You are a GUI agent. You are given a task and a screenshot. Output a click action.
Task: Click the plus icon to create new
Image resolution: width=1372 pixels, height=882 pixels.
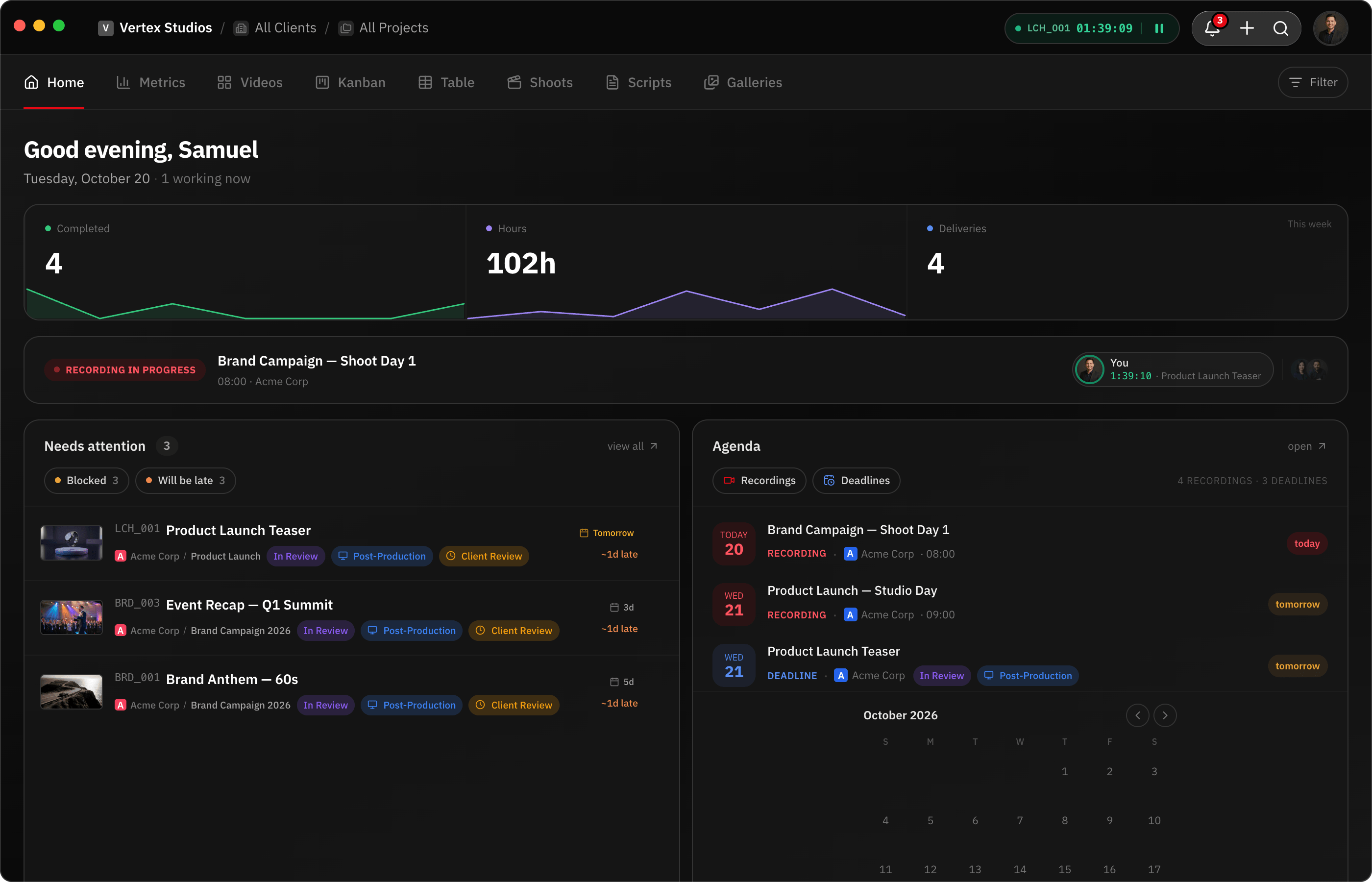click(x=1247, y=28)
